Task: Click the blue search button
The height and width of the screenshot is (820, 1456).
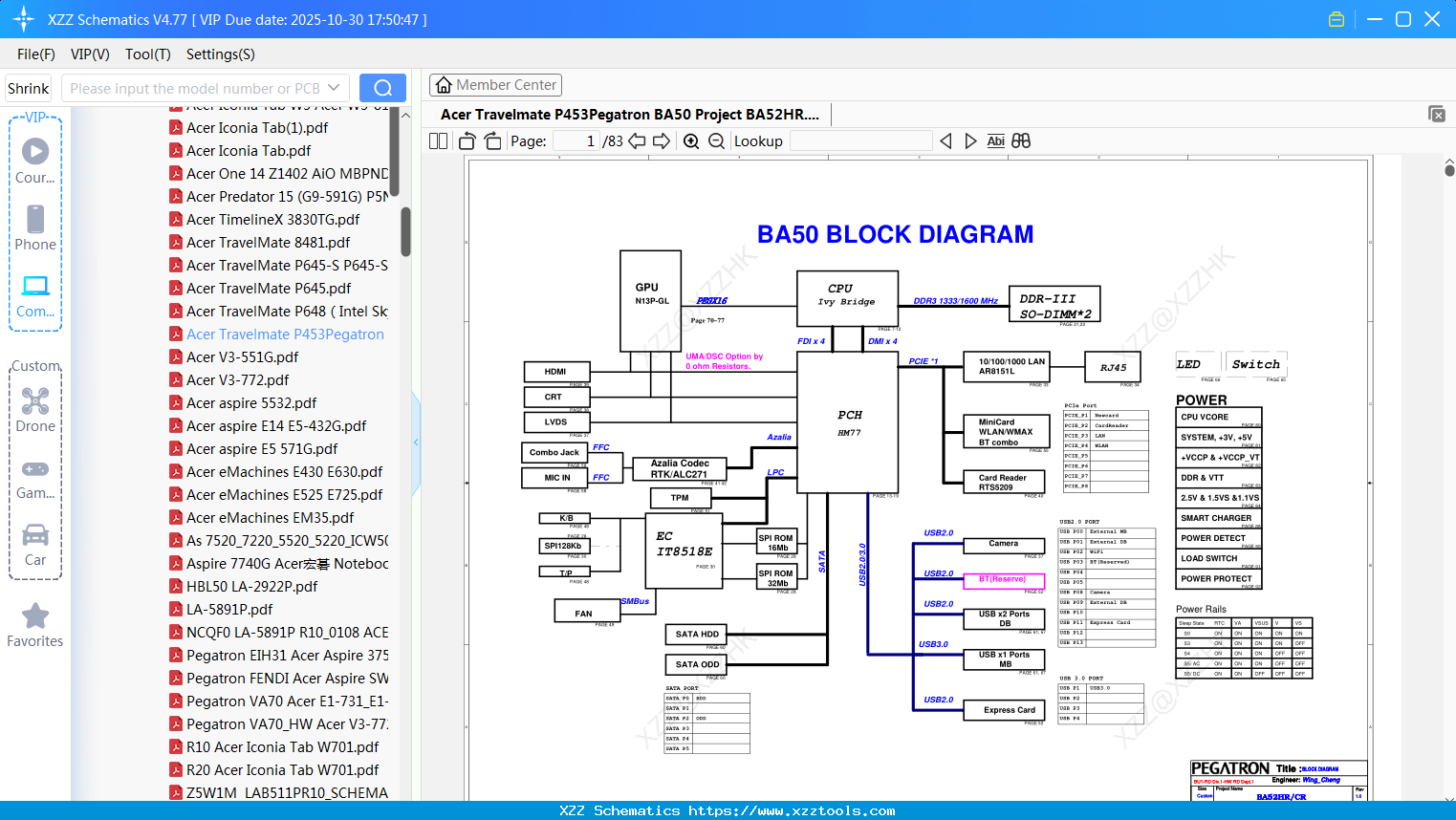Action: coord(382,88)
